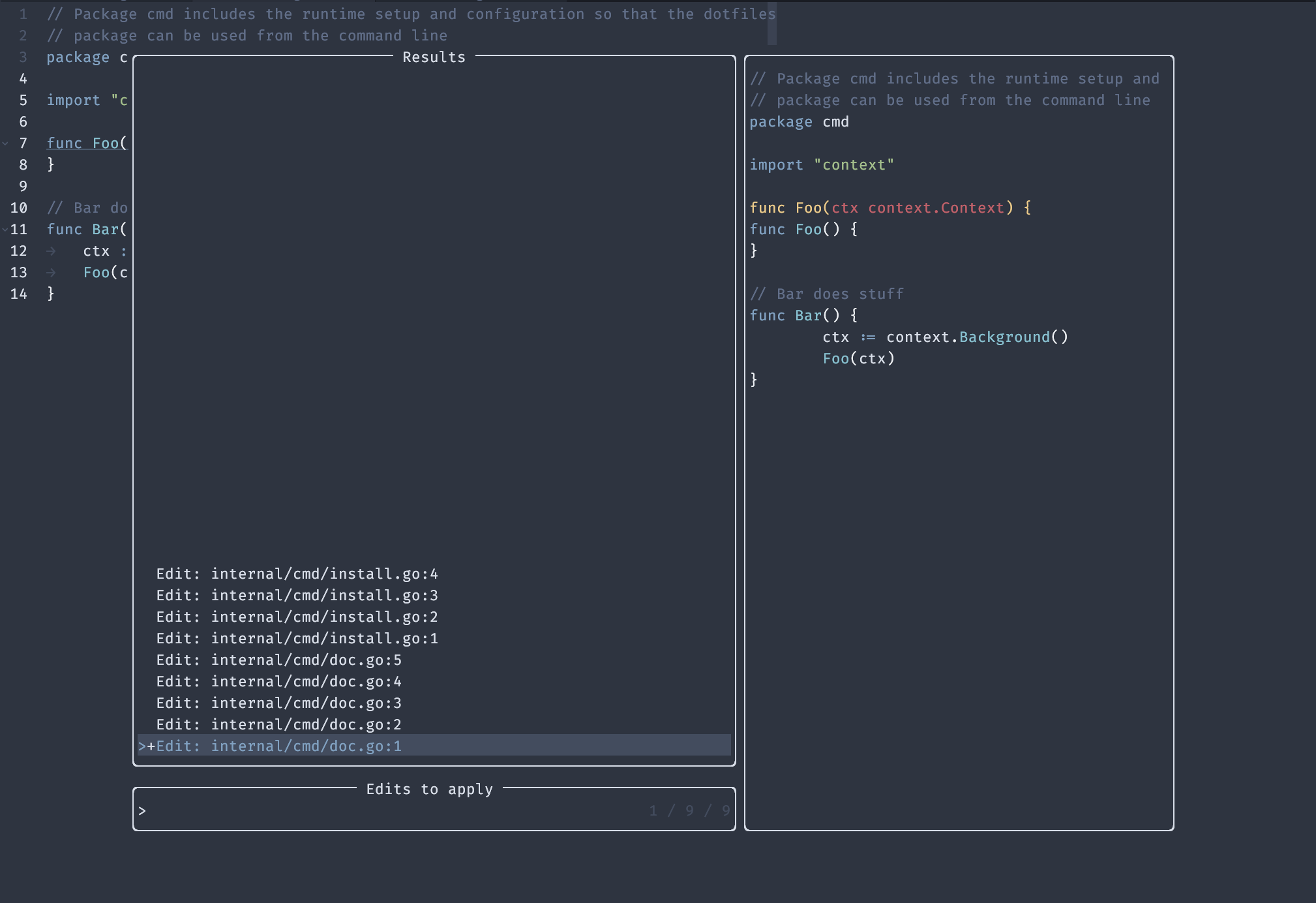Click the 1 / 9 / 9 result counter

click(x=689, y=810)
